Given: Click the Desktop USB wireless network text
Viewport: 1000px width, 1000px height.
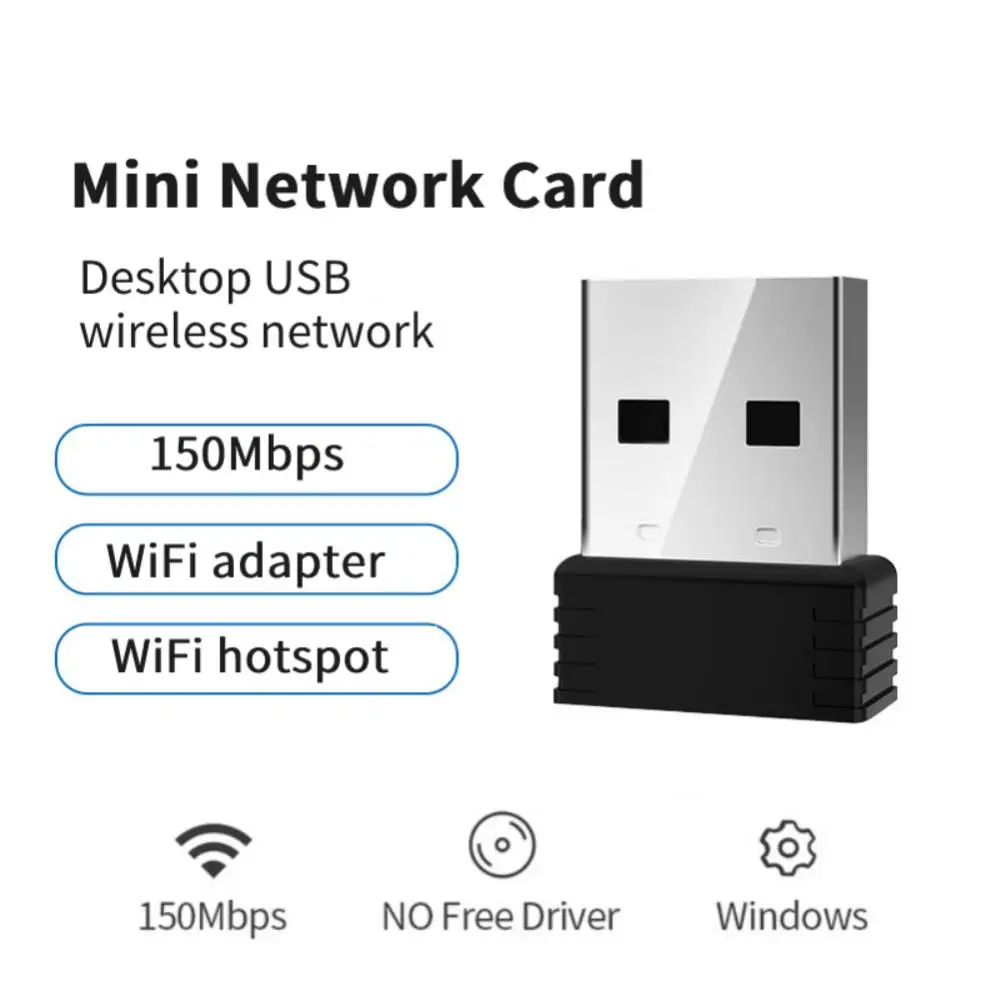Looking at the screenshot, I should pos(256,305).
